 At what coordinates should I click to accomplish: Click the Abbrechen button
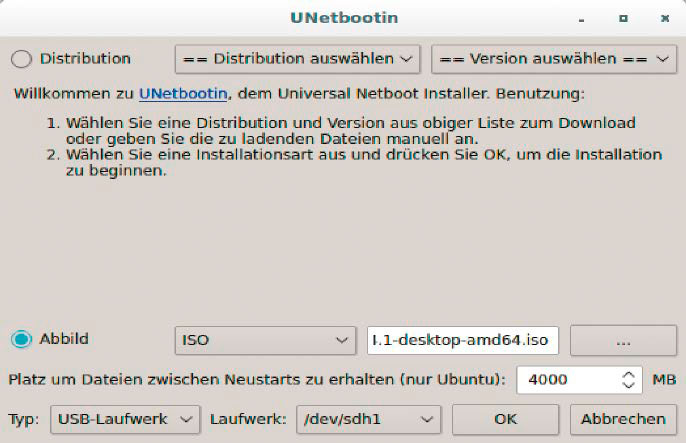coord(623,419)
